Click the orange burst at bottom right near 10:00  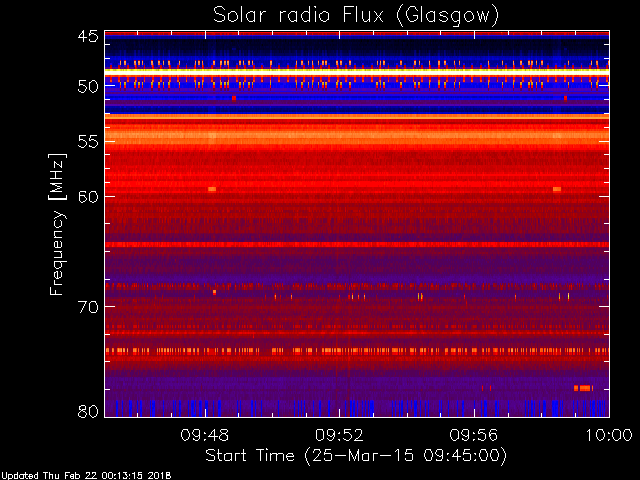[583, 388]
